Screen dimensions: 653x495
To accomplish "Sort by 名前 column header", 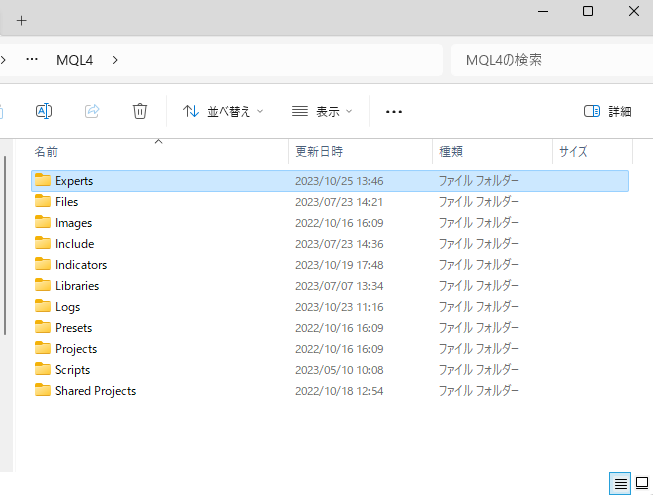I will tap(47, 152).
